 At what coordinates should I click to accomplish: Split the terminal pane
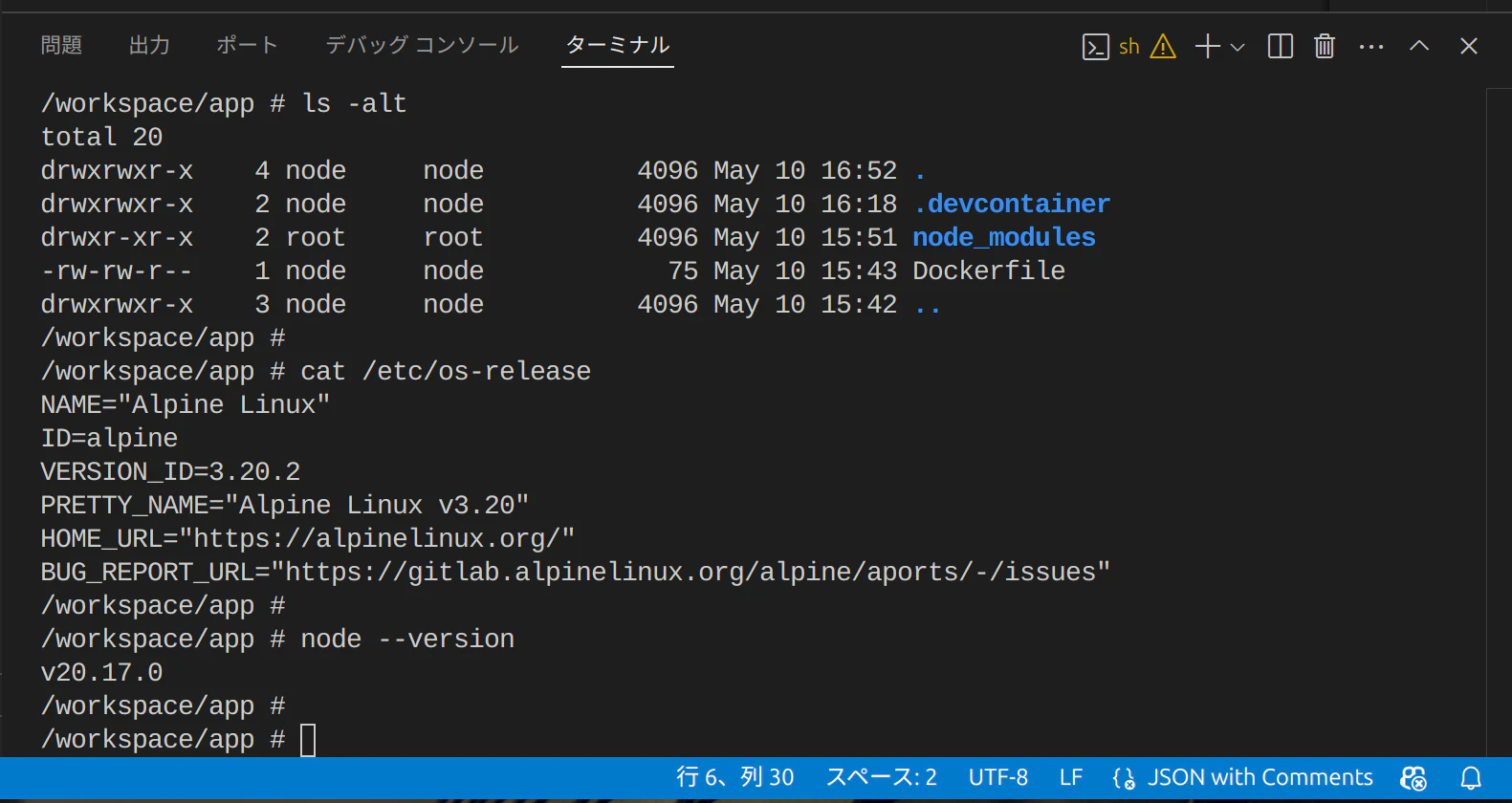coord(1281,46)
